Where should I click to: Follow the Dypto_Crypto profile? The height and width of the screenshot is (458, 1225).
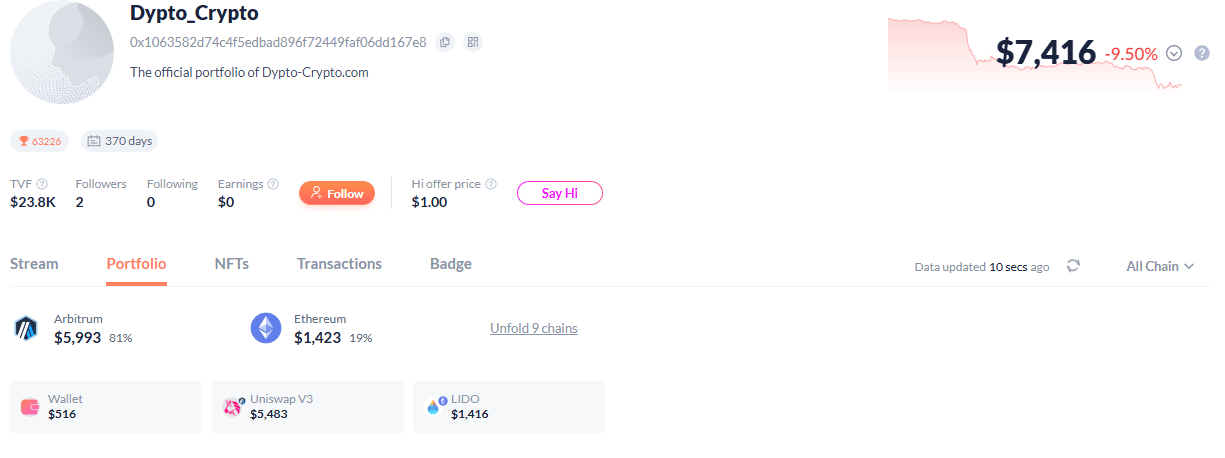click(x=337, y=193)
